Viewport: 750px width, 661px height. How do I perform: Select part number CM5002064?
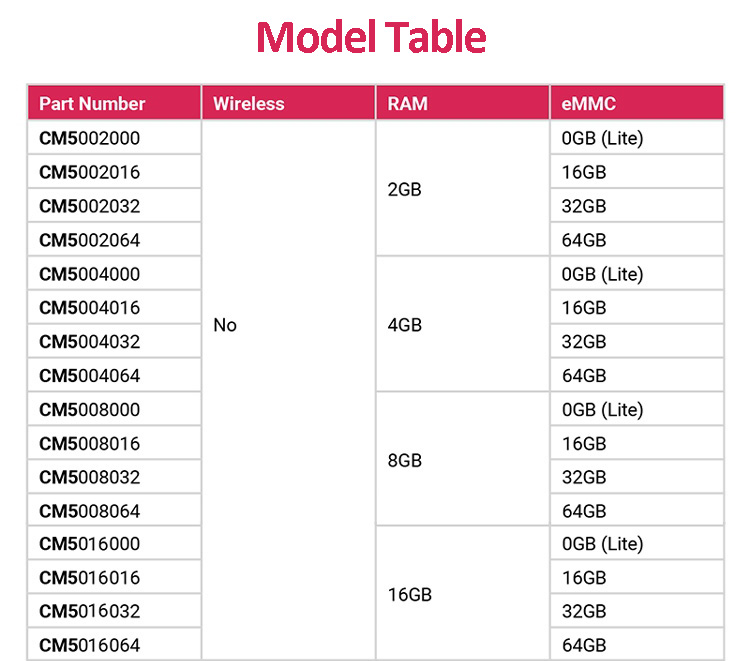click(90, 240)
